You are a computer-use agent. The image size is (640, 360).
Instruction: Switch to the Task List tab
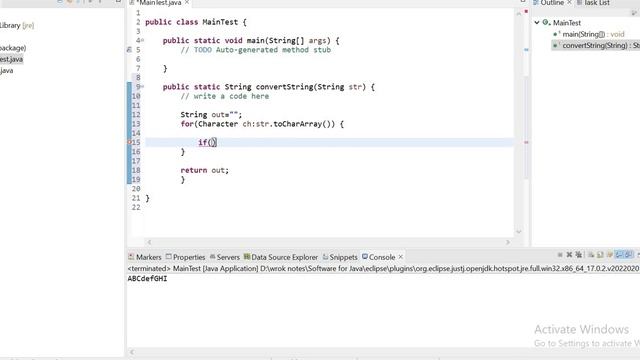point(597,3)
